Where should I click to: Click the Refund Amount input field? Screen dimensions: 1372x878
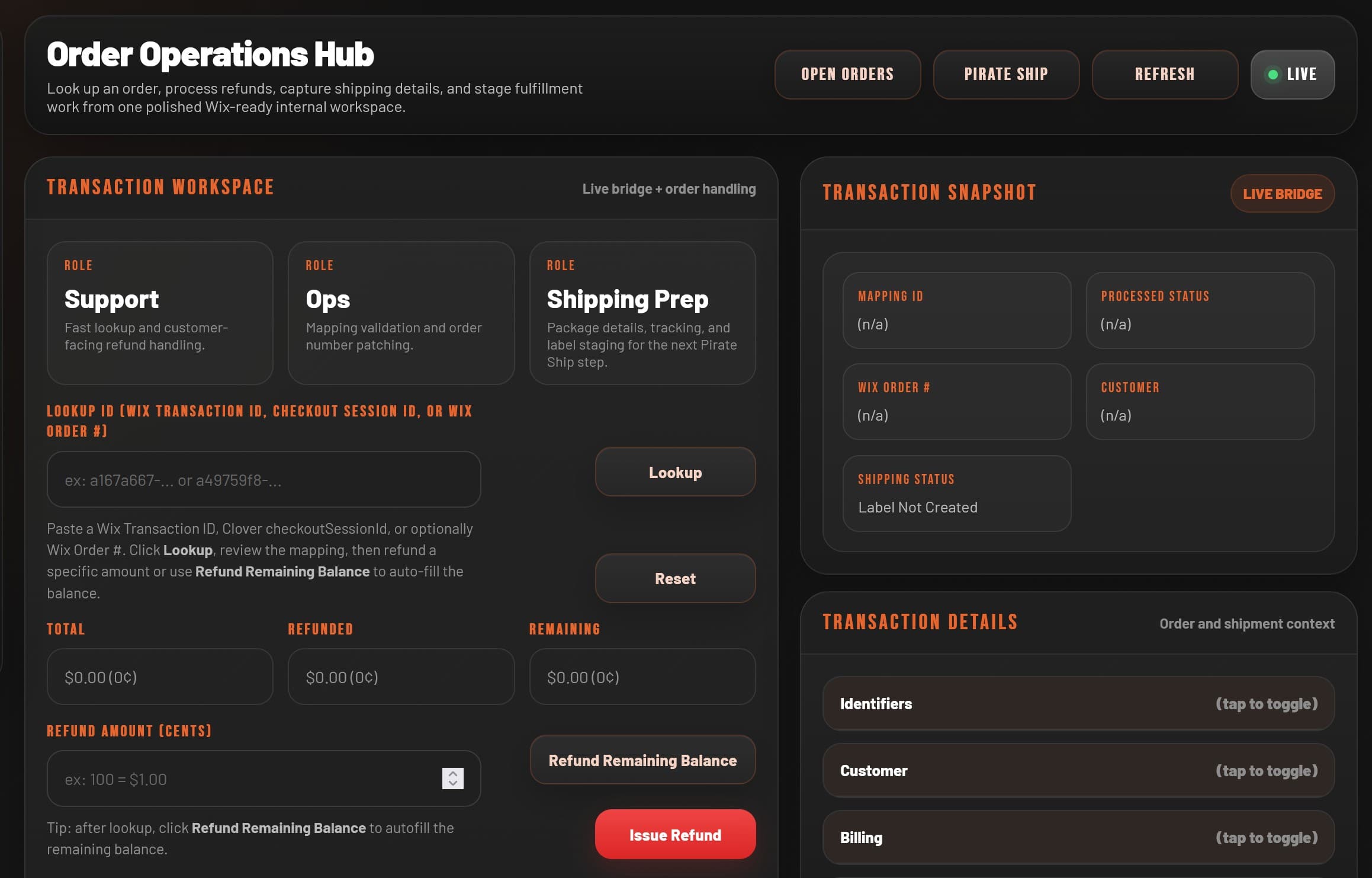pyautogui.click(x=249, y=779)
